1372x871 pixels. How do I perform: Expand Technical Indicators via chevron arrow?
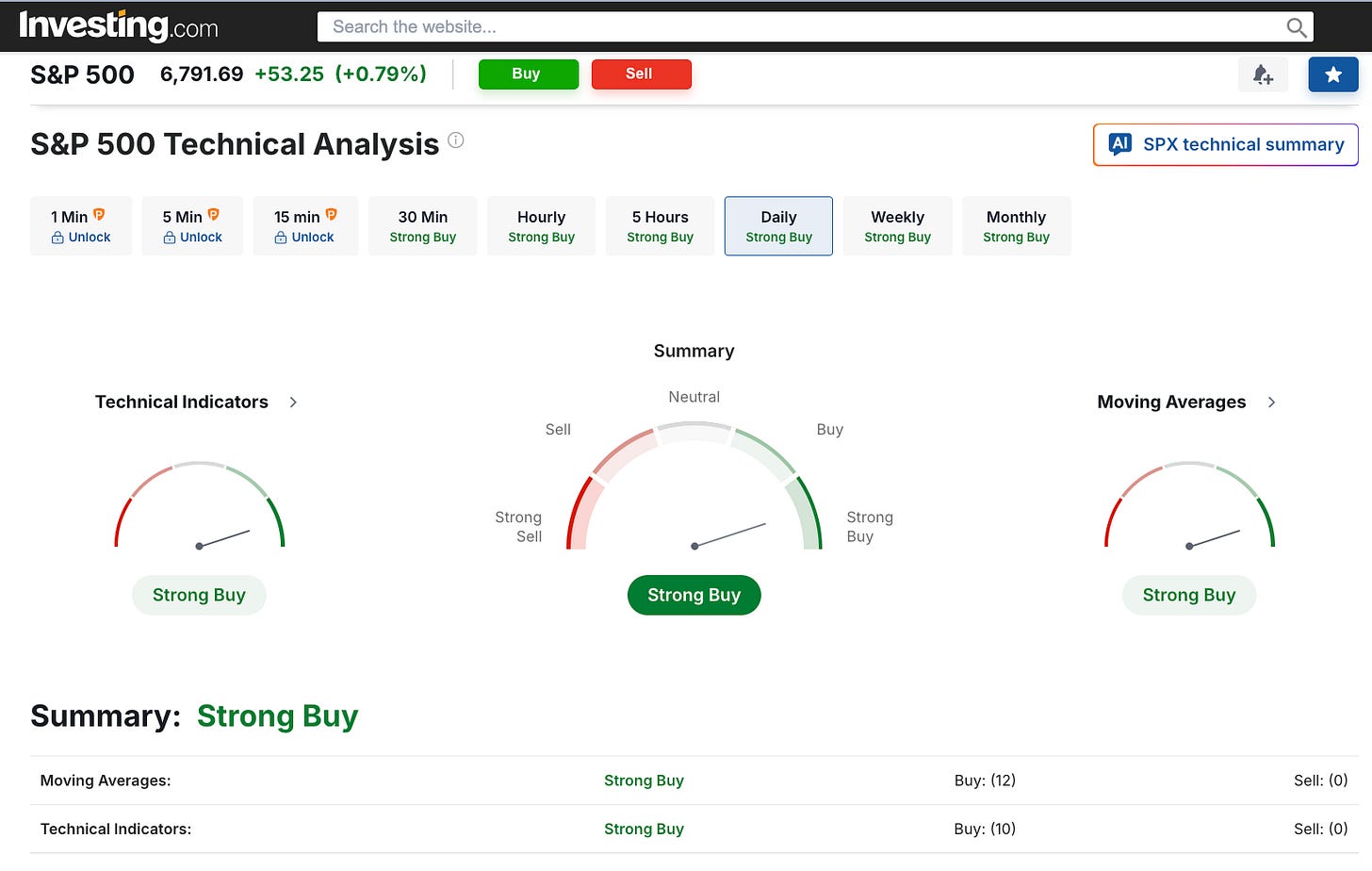point(293,403)
